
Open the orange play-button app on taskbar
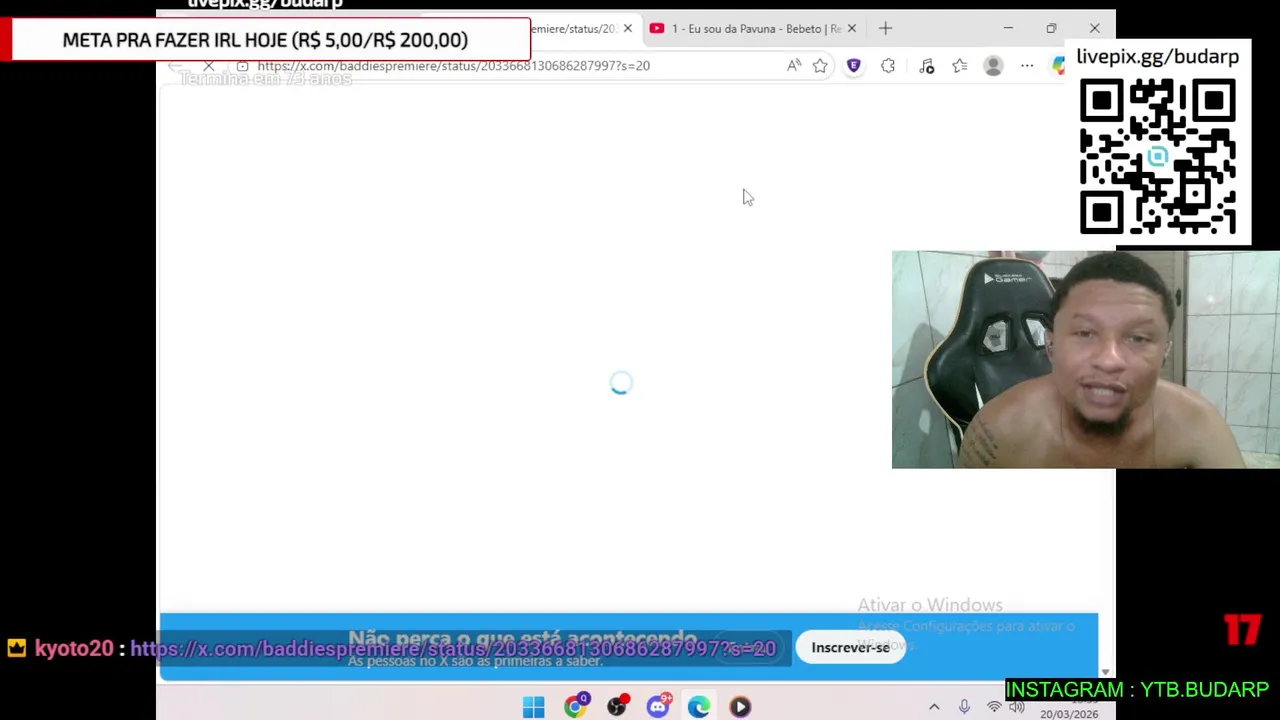click(740, 707)
